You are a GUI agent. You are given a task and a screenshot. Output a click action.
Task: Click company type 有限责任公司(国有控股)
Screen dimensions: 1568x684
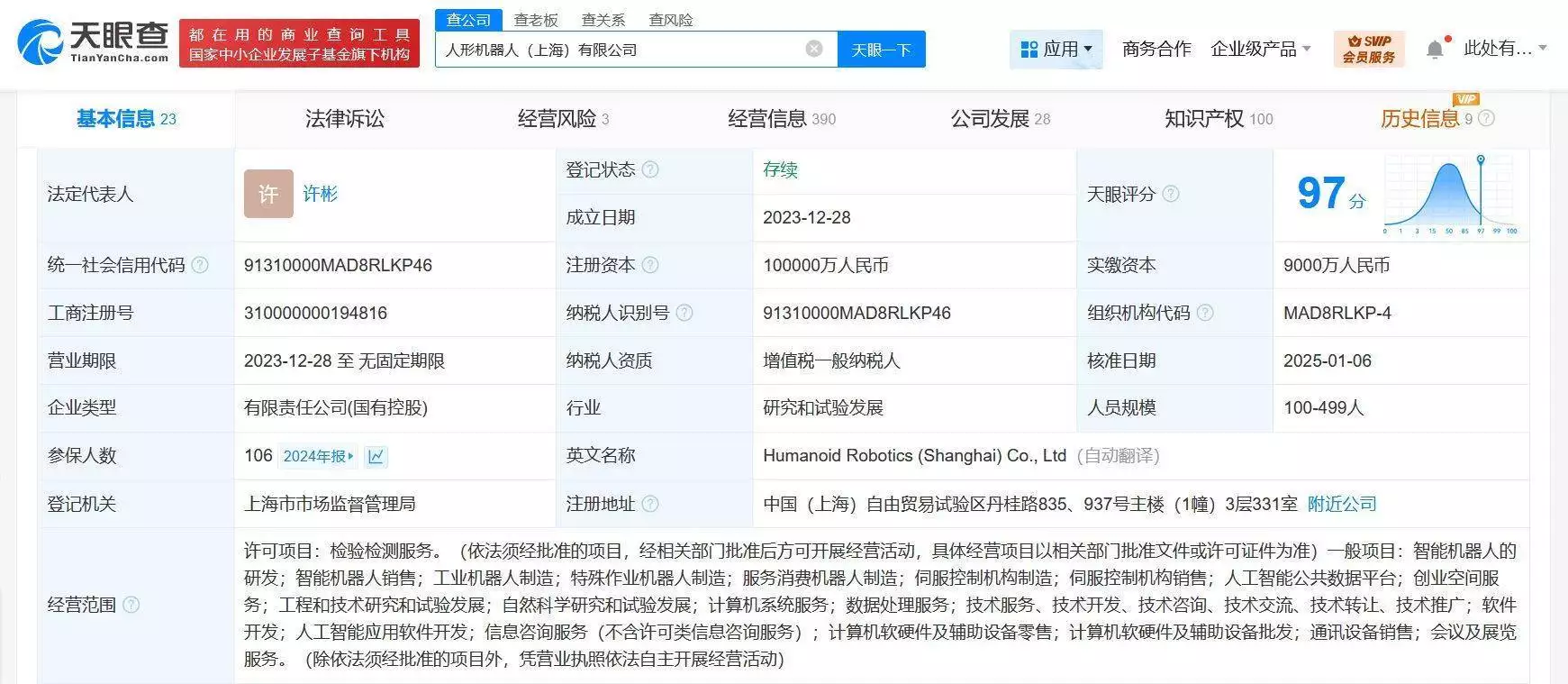[x=336, y=407]
